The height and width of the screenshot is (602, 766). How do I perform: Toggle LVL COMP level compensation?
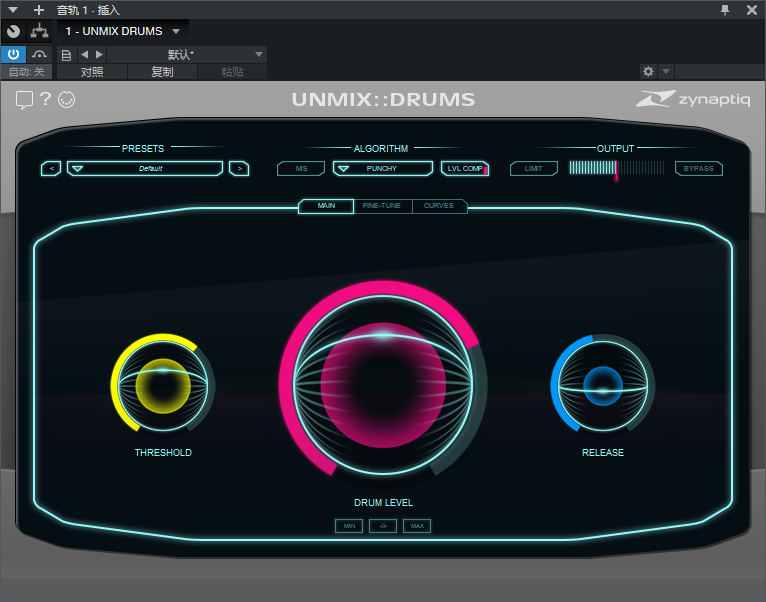point(465,169)
